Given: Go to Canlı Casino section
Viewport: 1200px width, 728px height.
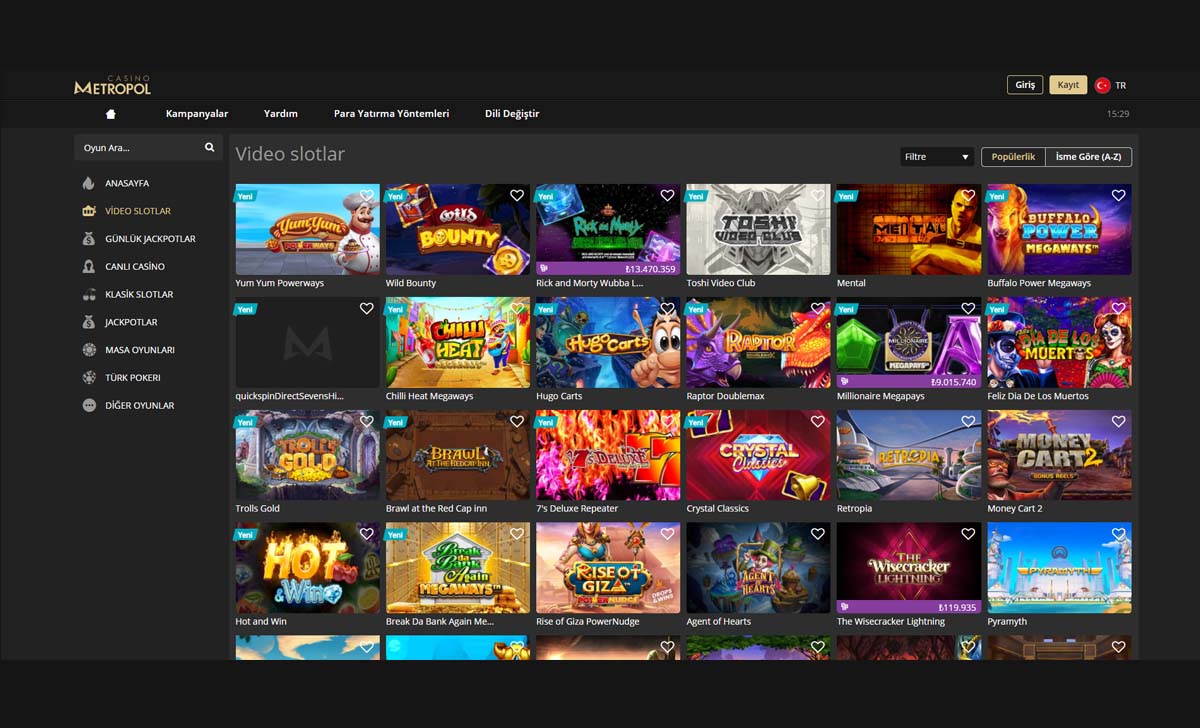Looking at the screenshot, I should click(x=135, y=267).
